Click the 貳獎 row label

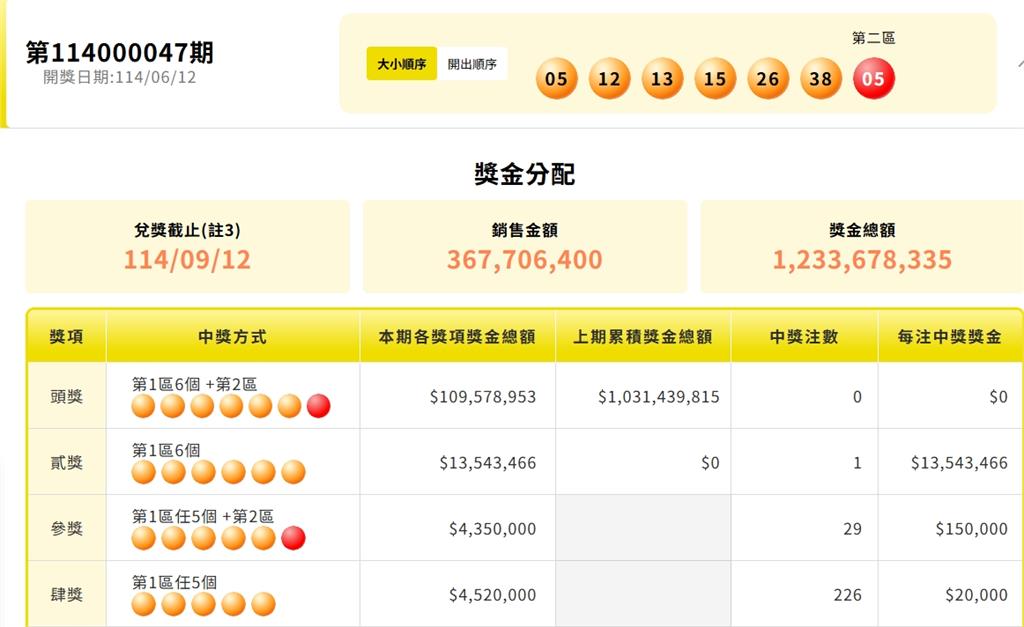(67, 462)
